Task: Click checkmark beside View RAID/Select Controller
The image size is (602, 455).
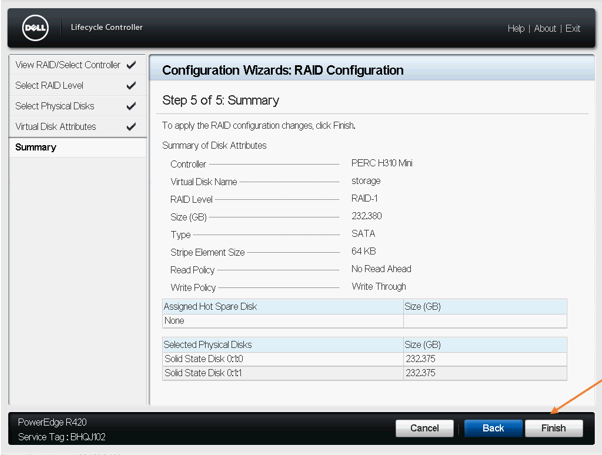Action: pyautogui.click(x=131, y=65)
